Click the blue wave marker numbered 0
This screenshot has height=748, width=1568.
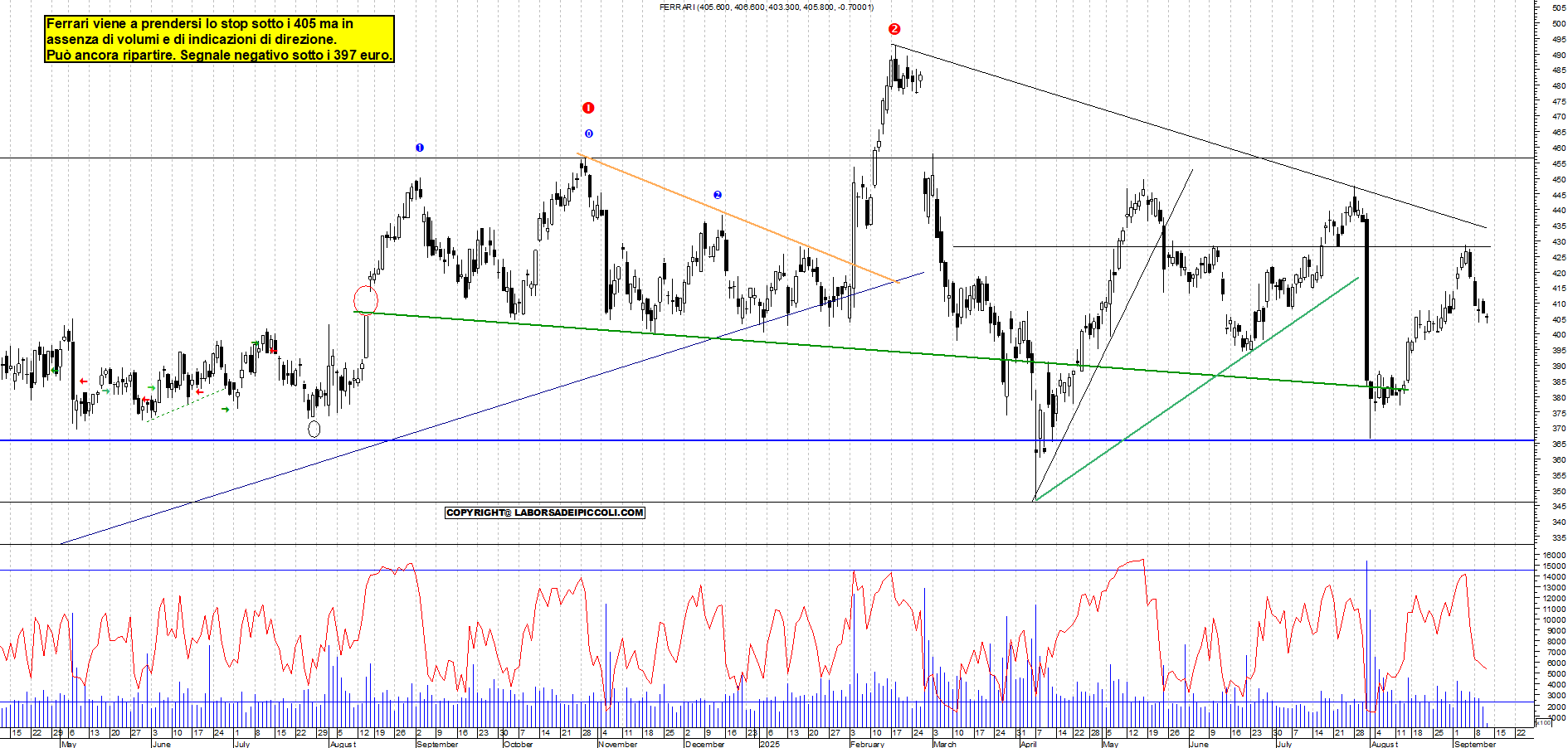tap(589, 134)
